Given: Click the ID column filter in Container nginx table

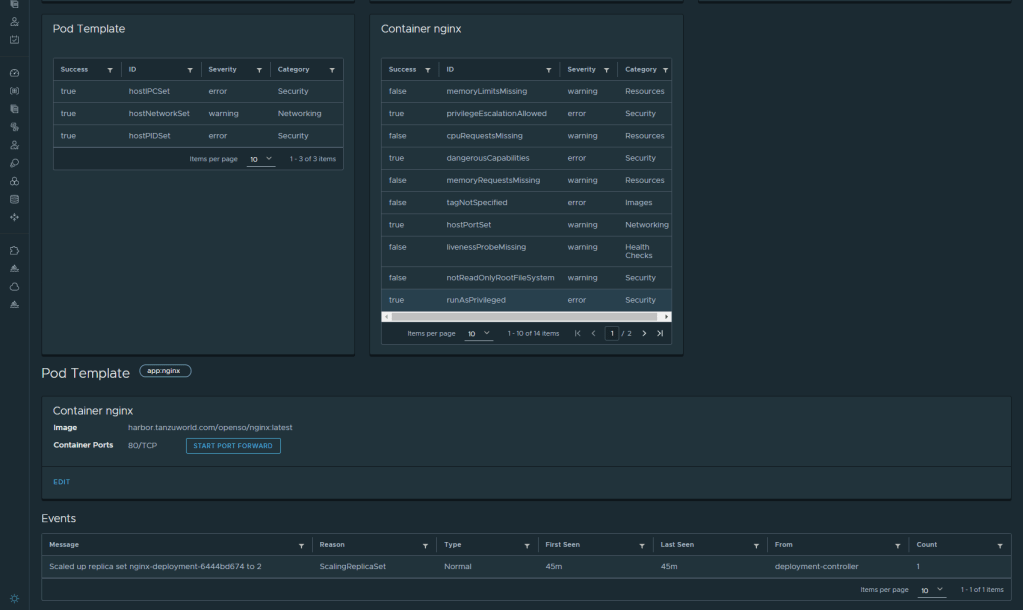Looking at the screenshot, I should (x=548, y=70).
